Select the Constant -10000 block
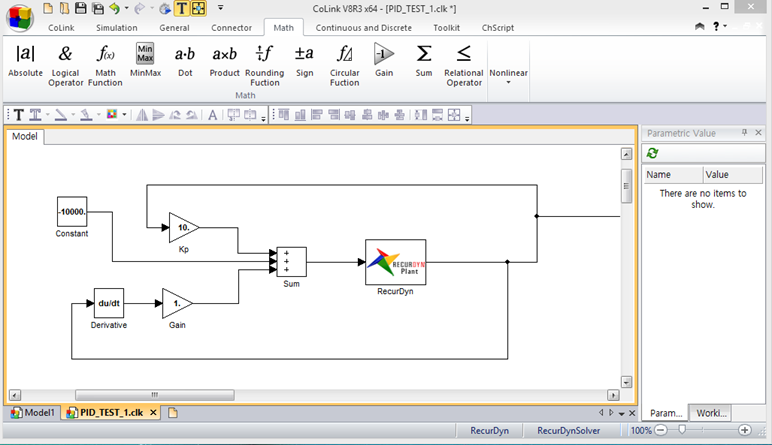This screenshot has width=772, height=445. (x=72, y=212)
